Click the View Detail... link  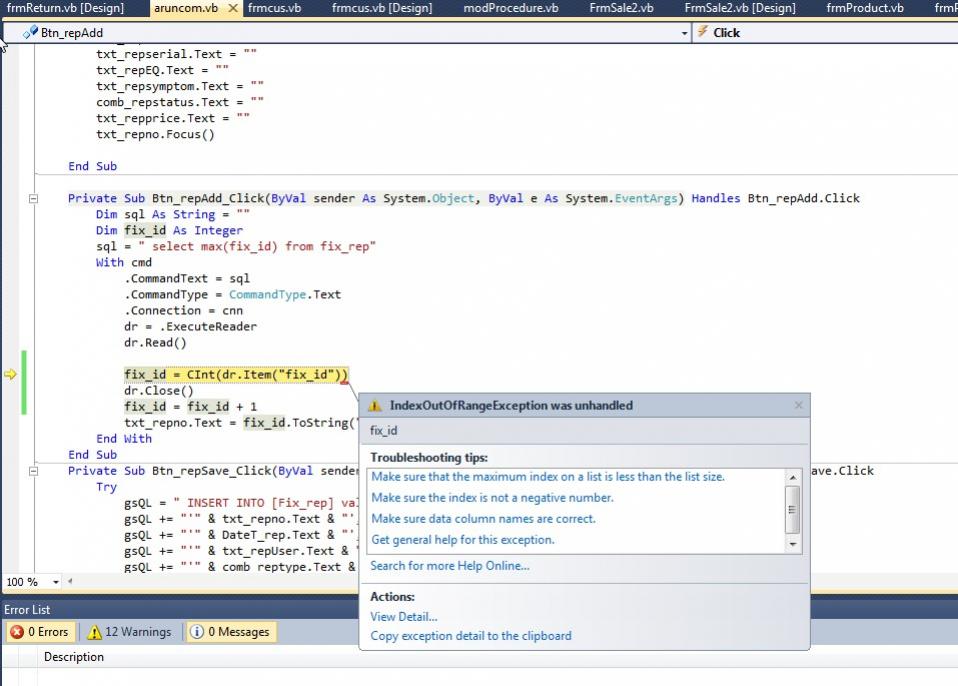pyautogui.click(x=403, y=616)
